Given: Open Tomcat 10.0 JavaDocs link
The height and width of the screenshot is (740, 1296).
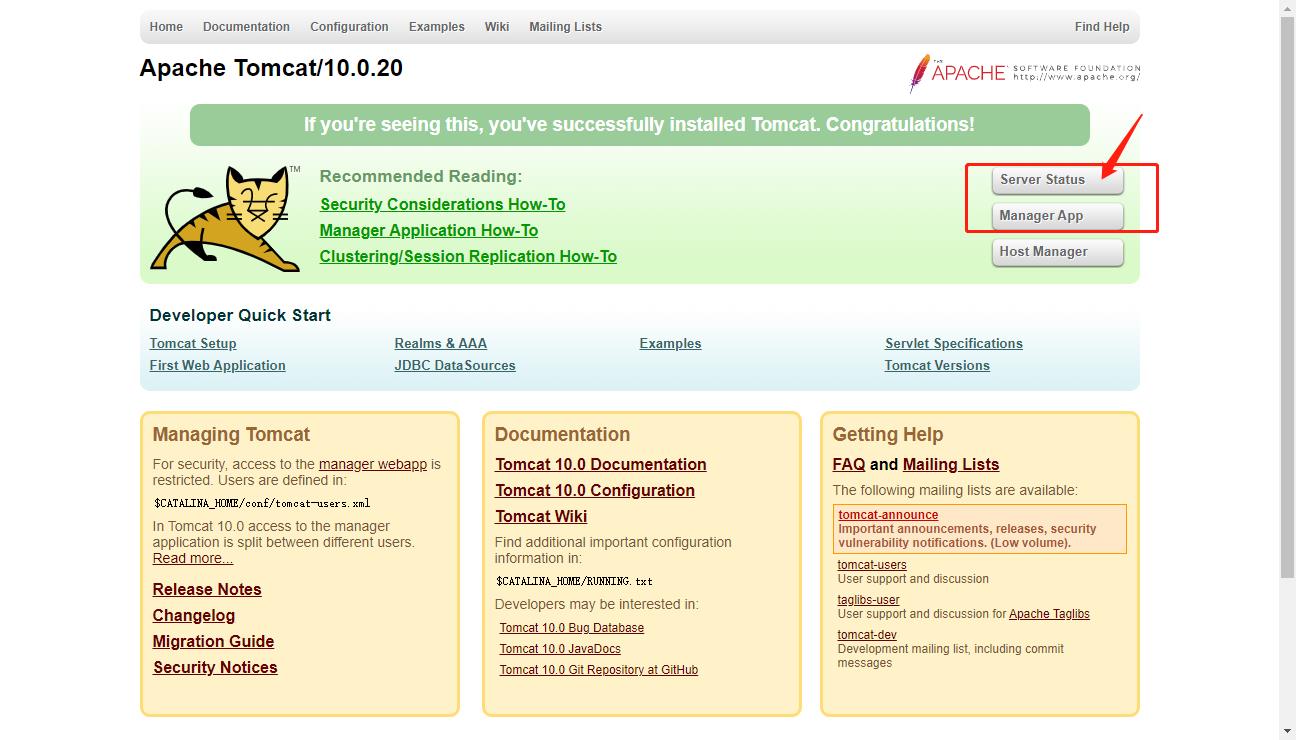Looking at the screenshot, I should click(560, 649).
